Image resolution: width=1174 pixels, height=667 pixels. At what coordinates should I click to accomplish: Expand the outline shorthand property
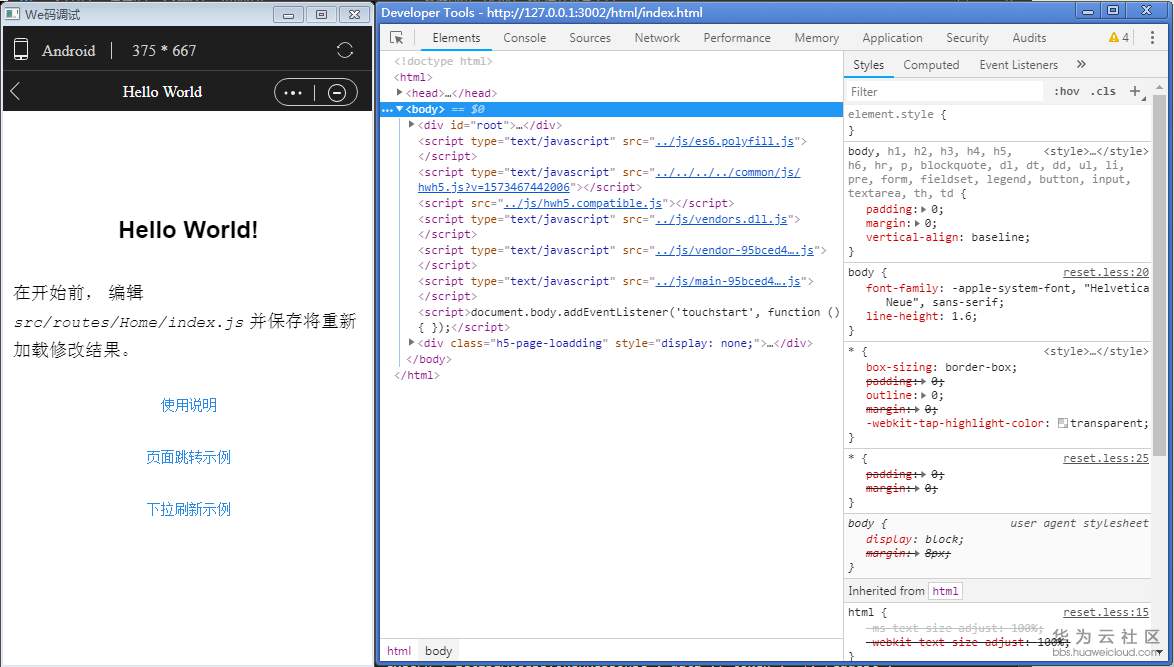click(x=924, y=395)
